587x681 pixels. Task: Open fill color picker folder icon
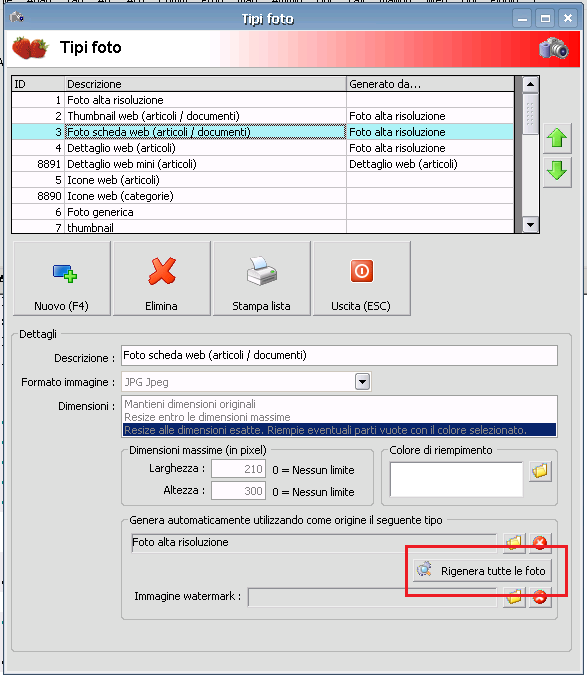click(x=540, y=471)
